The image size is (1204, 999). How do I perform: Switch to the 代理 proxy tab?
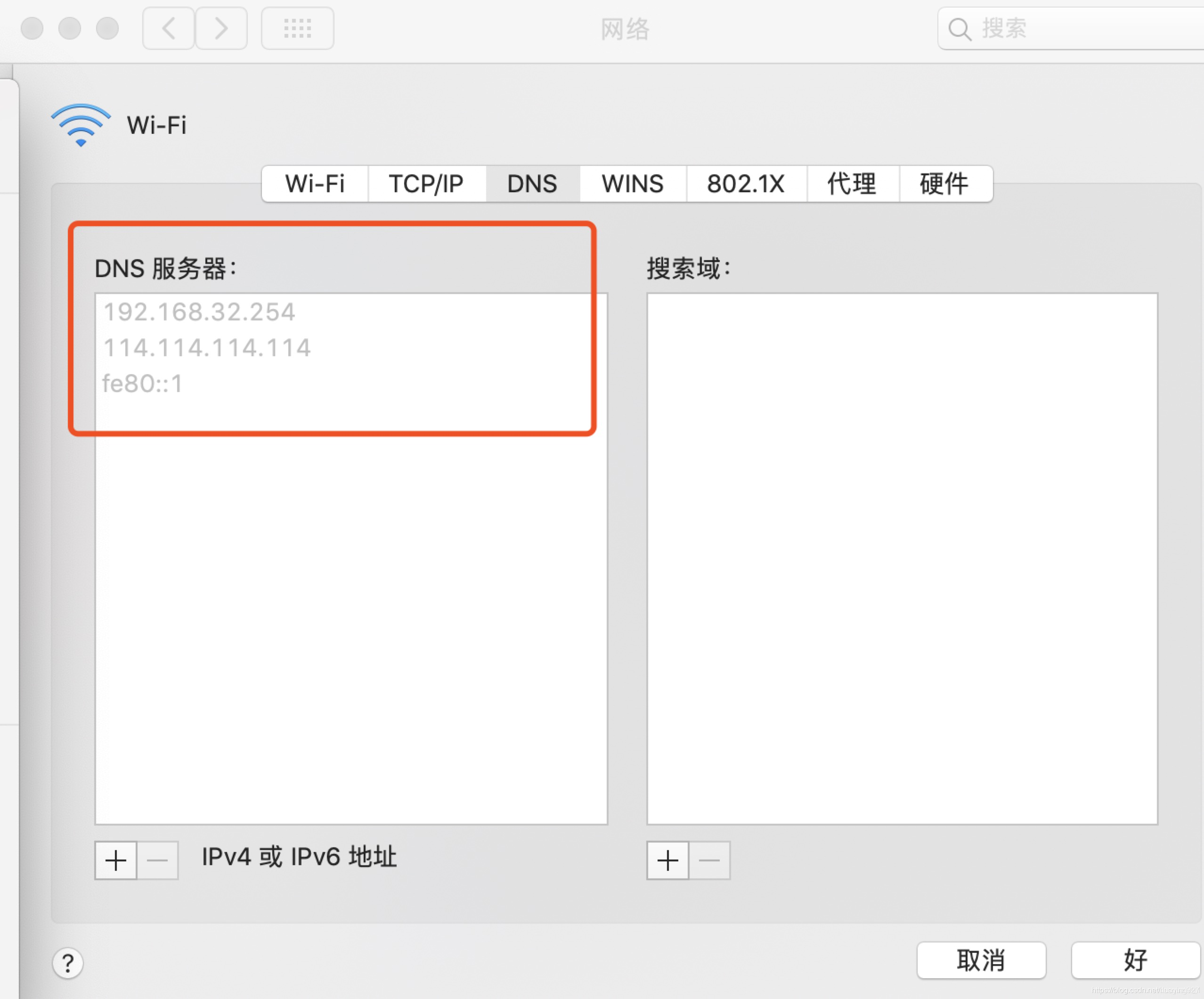coord(852,184)
